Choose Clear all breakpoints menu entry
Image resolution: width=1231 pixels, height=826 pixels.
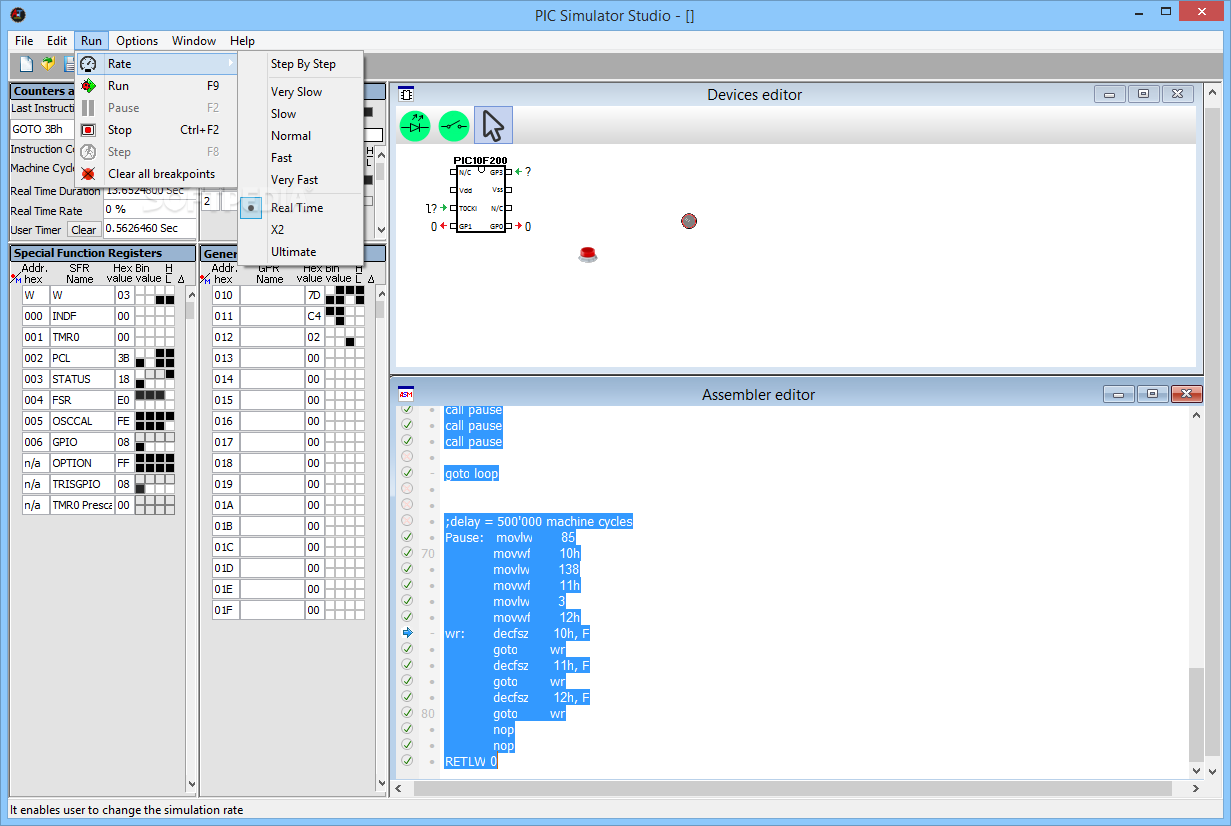157,174
